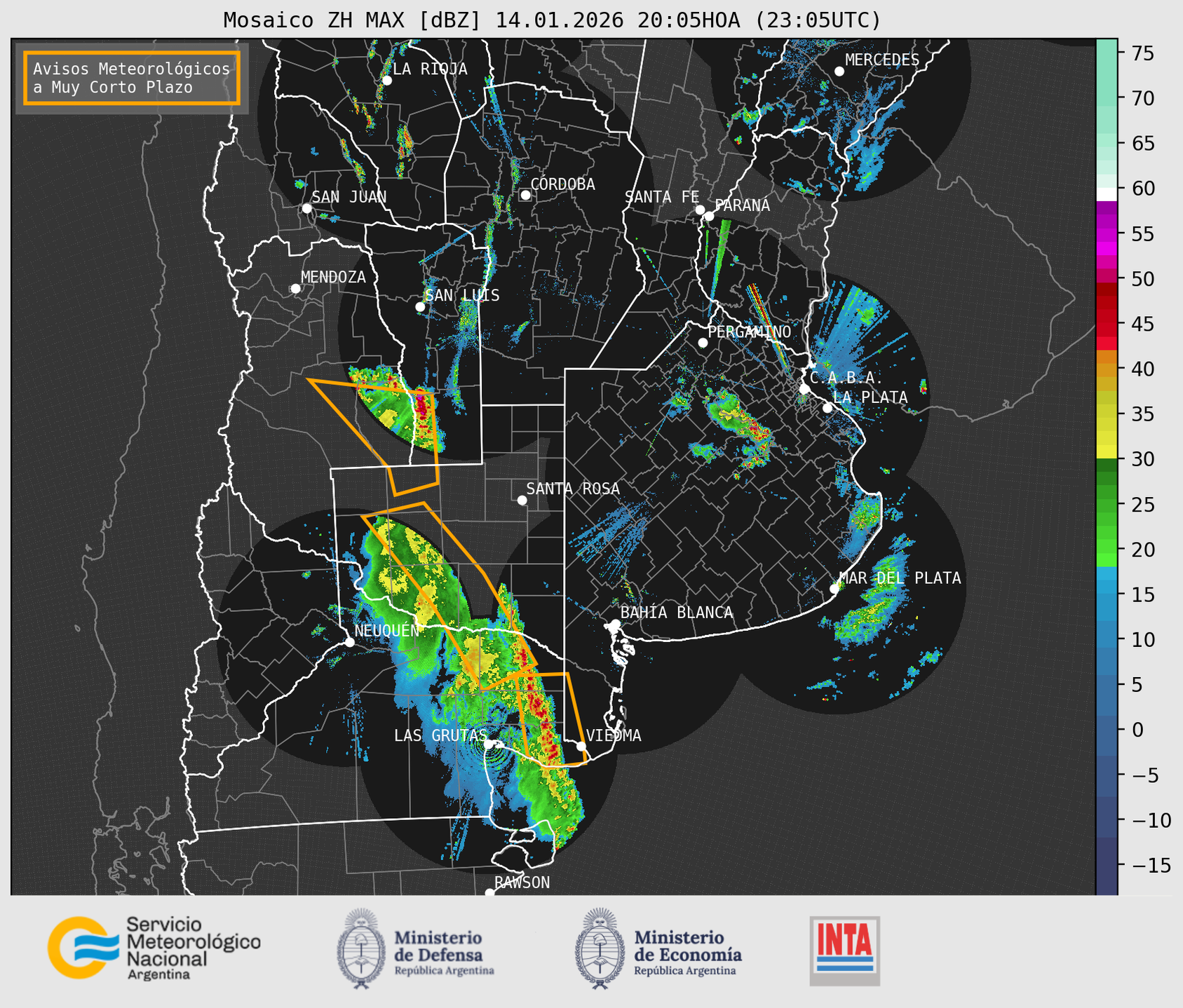This screenshot has width=1183, height=1008.
Task: Select the C.A.B.A. city label
Action: 846,378
